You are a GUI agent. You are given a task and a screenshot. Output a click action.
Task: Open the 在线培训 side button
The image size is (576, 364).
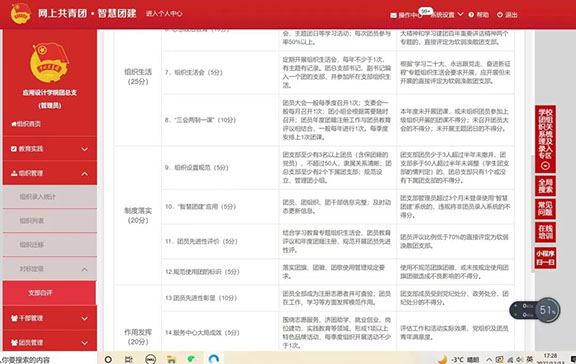coord(545,232)
